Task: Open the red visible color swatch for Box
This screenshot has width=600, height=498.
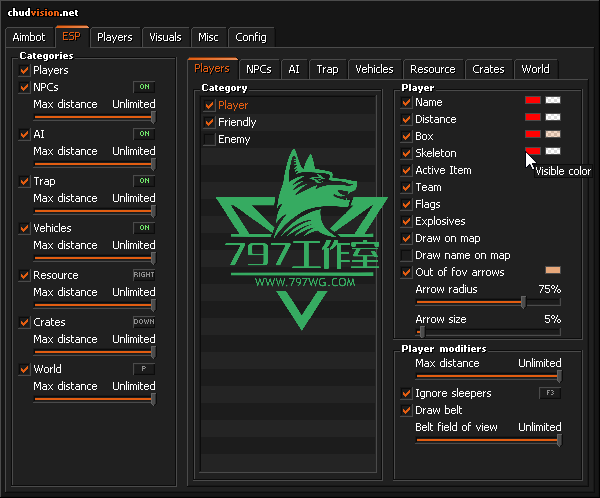Action: pyautogui.click(x=533, y=135)
